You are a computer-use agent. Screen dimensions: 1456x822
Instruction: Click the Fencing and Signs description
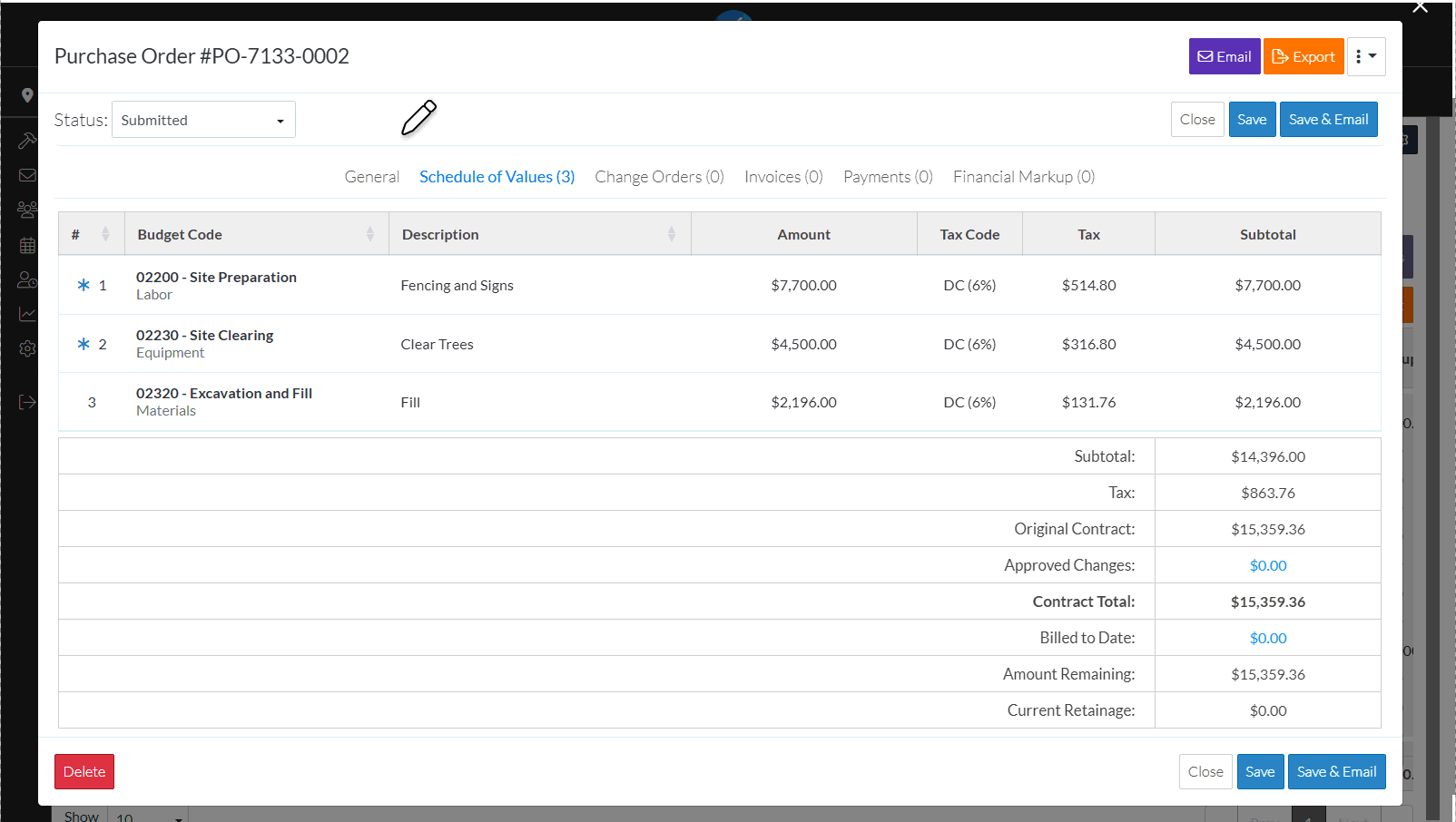(x=457, y=285)
